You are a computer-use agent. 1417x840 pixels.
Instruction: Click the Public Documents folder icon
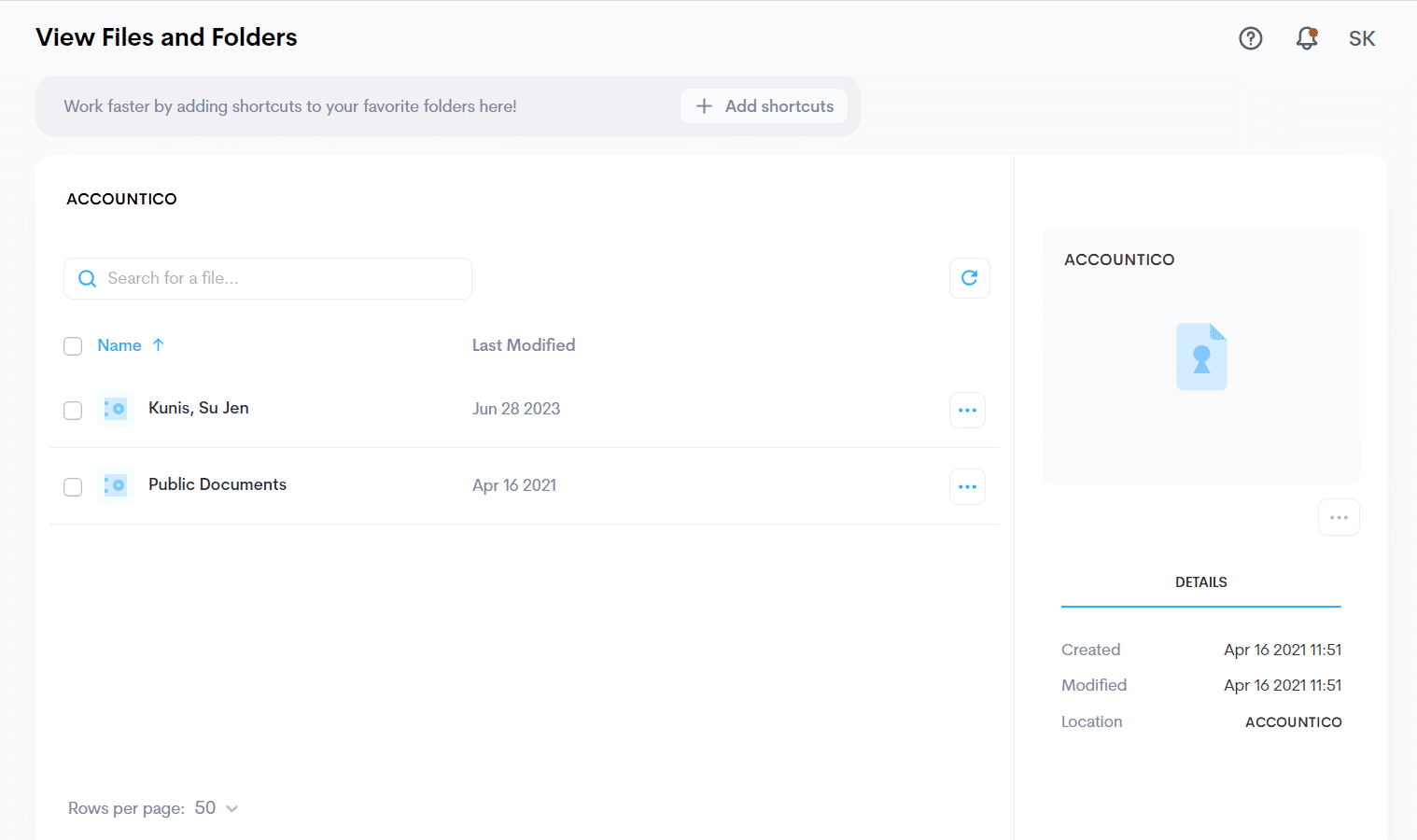tap(116, 485)
